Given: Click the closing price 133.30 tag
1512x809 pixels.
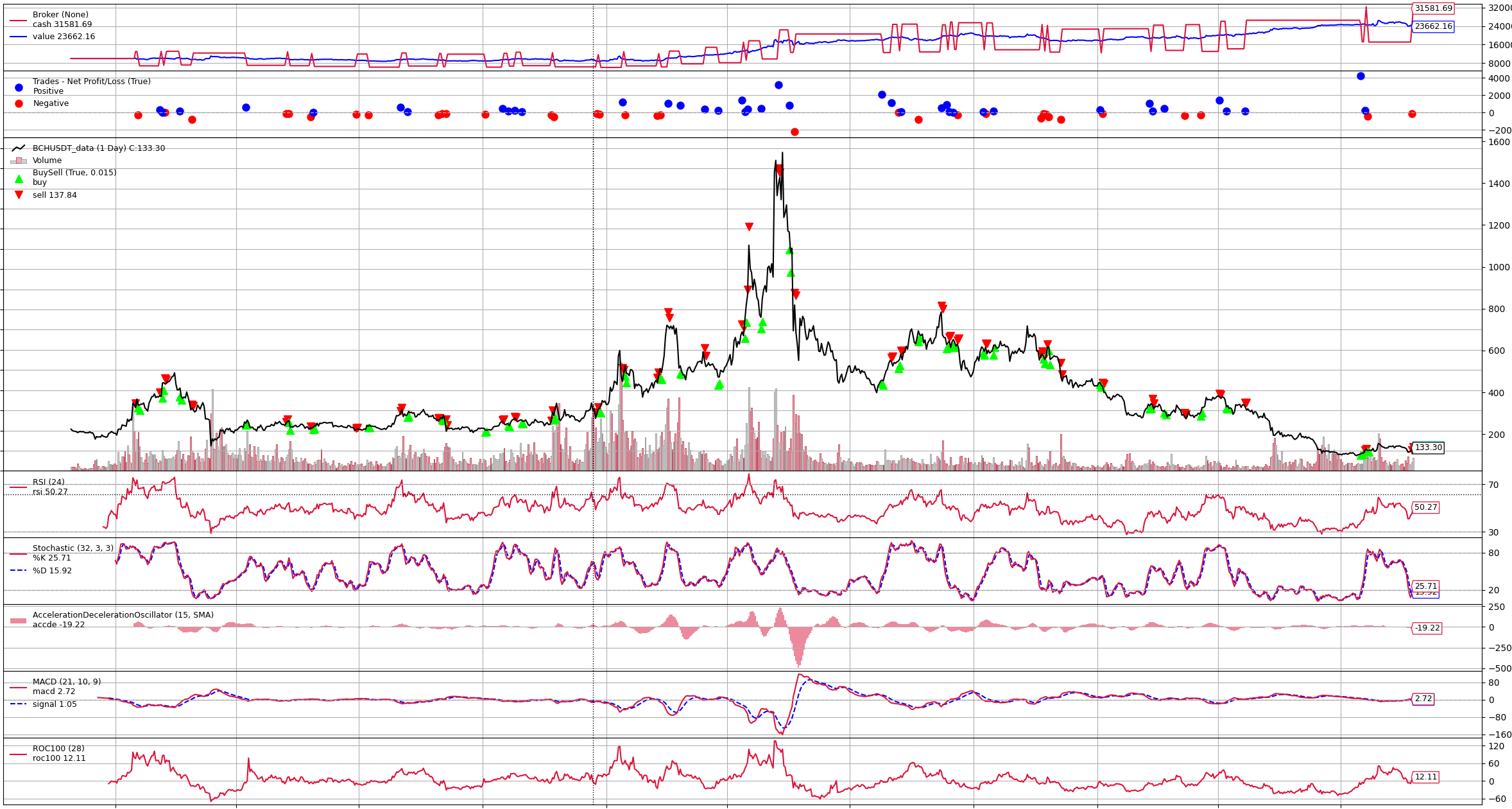Looking at the screenshot, I should pyautogui.click(x=1428, y=448).
